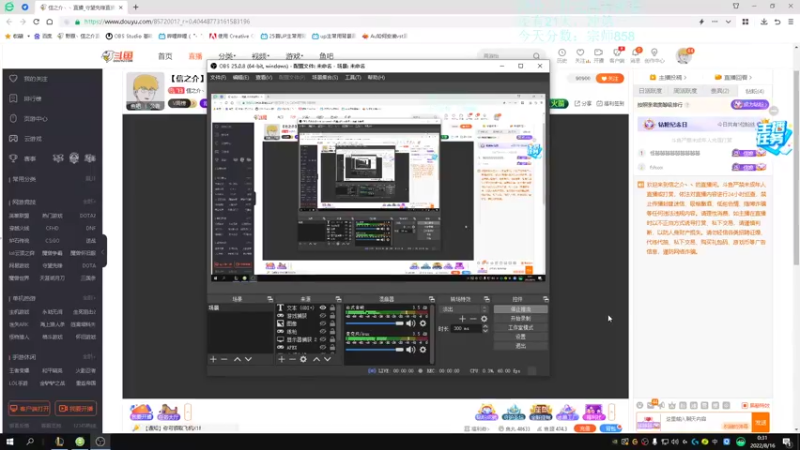Move scene down in Scenes panel
The height and width of the screenshot is (450, 800).
[x=248, y=359]
